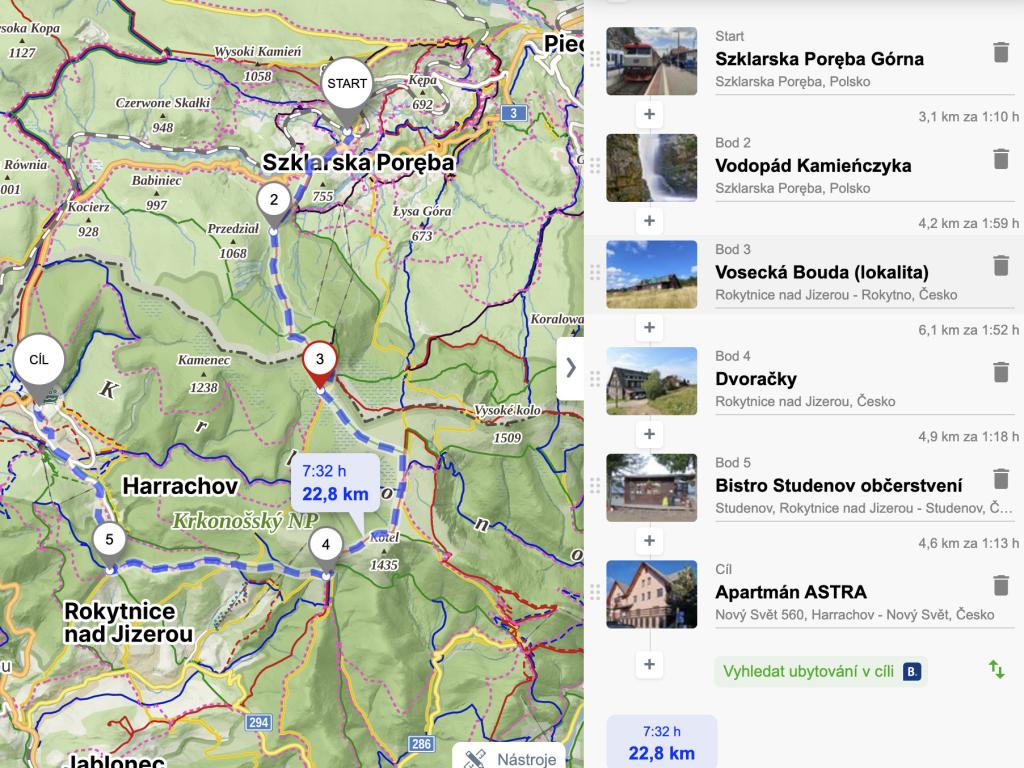Image resolution: width=1024 pixels, height=768 pixels.
Task: Click road number 294 sign on map
Action: (258, 722)
